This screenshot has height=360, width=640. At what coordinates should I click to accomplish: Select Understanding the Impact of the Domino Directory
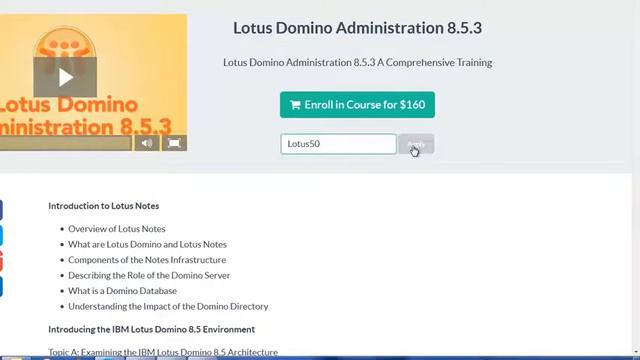pyautogui.click(x=168, y=306)
